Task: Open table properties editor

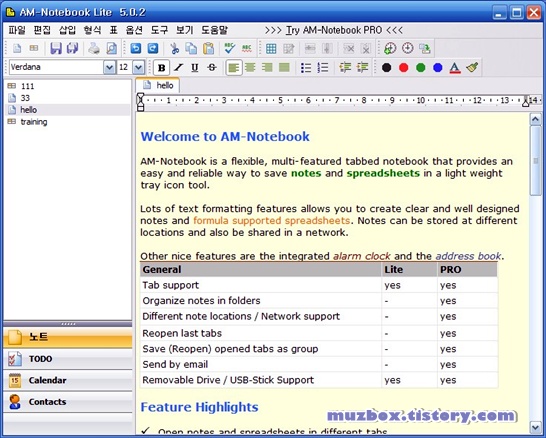Action: click(288, 48)
